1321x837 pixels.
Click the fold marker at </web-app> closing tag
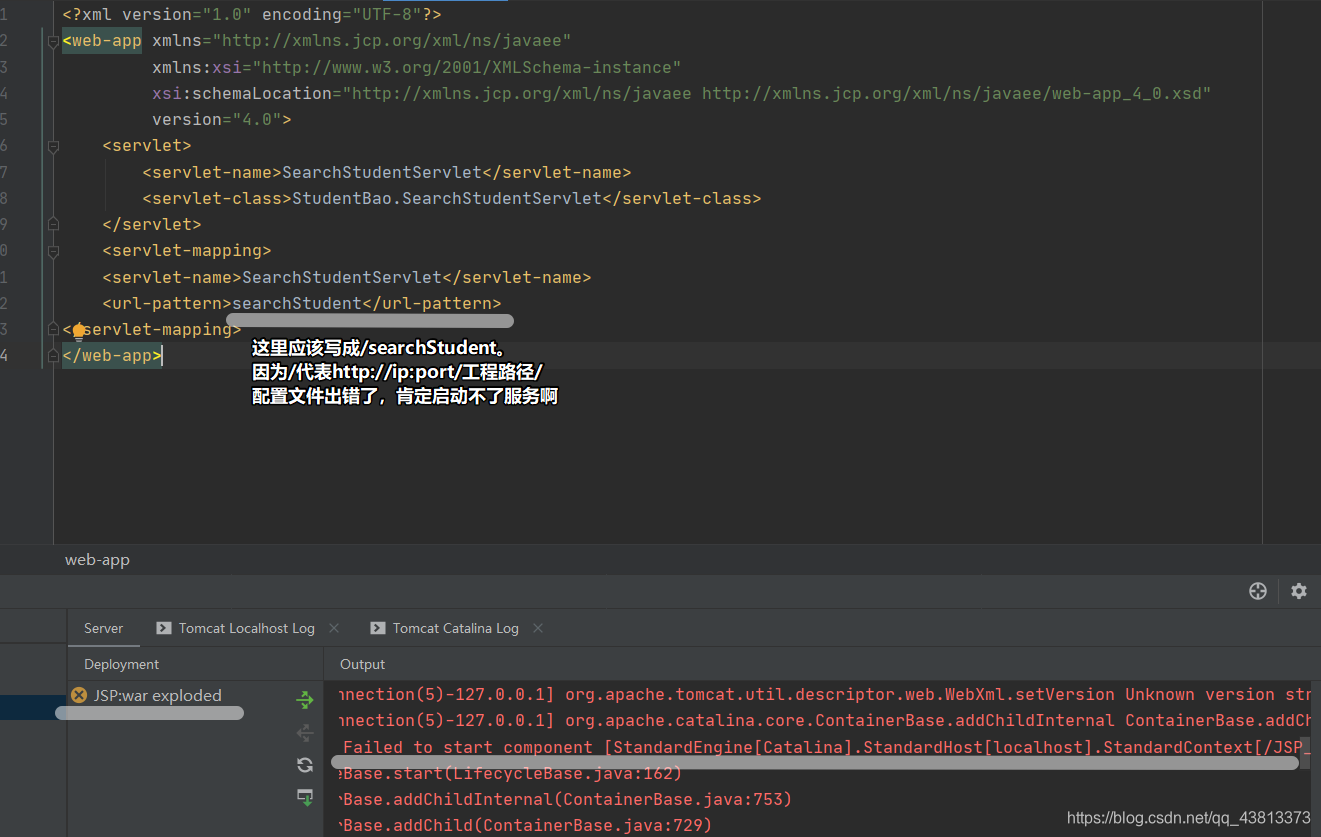point(53,355)
